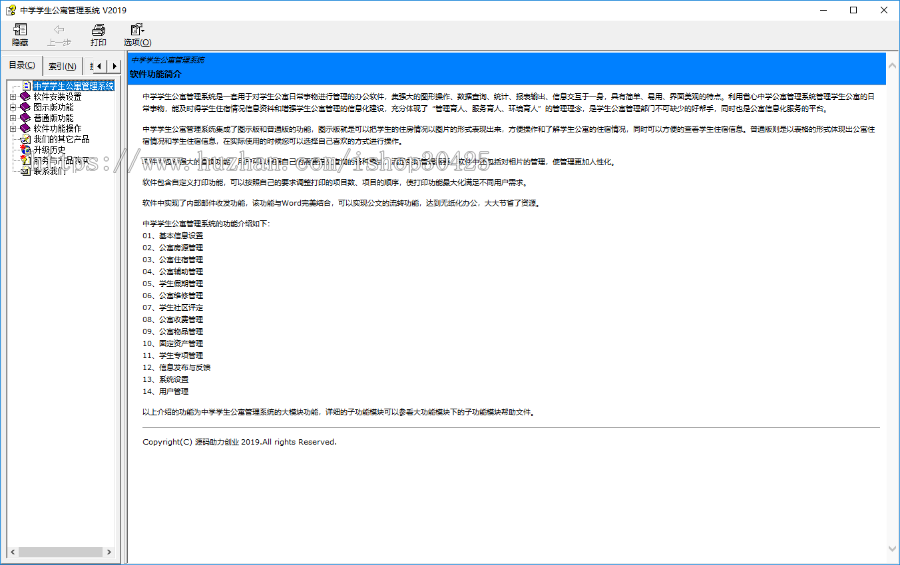Click the list line 10、固定资产管理

[x=173, y=343]
